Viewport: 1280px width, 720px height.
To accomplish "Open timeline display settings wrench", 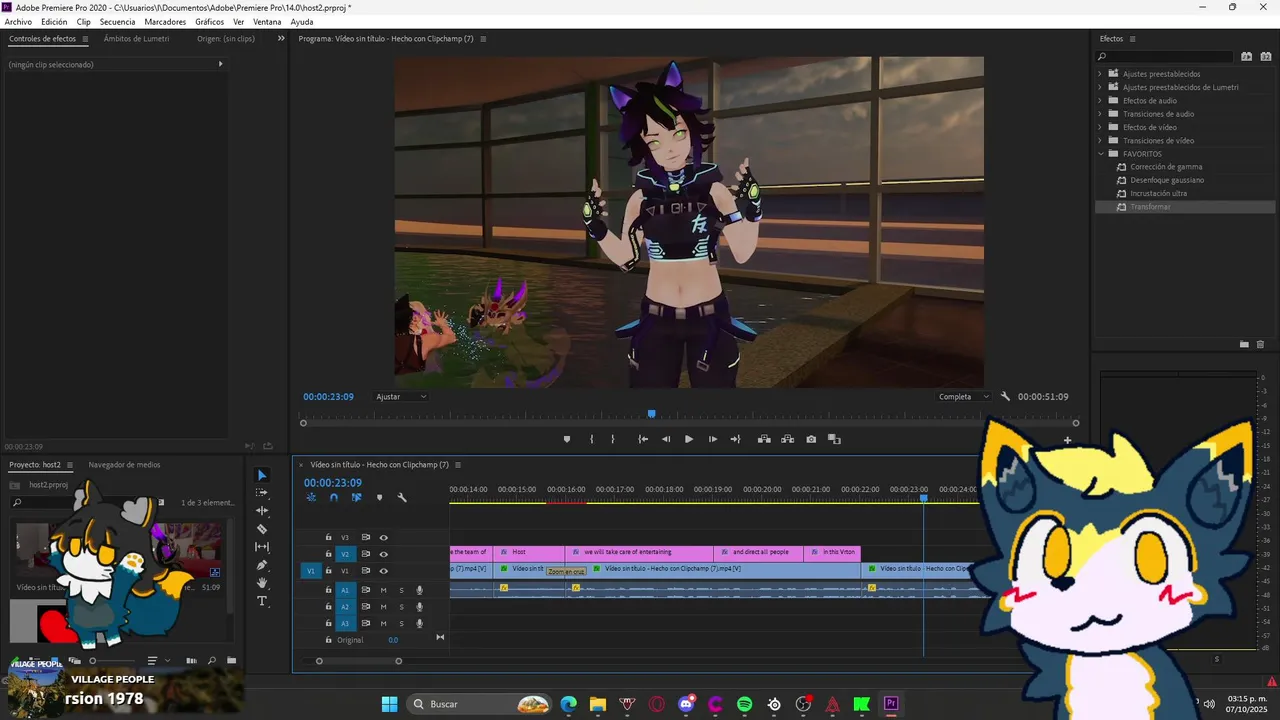I will coord(402,497).
